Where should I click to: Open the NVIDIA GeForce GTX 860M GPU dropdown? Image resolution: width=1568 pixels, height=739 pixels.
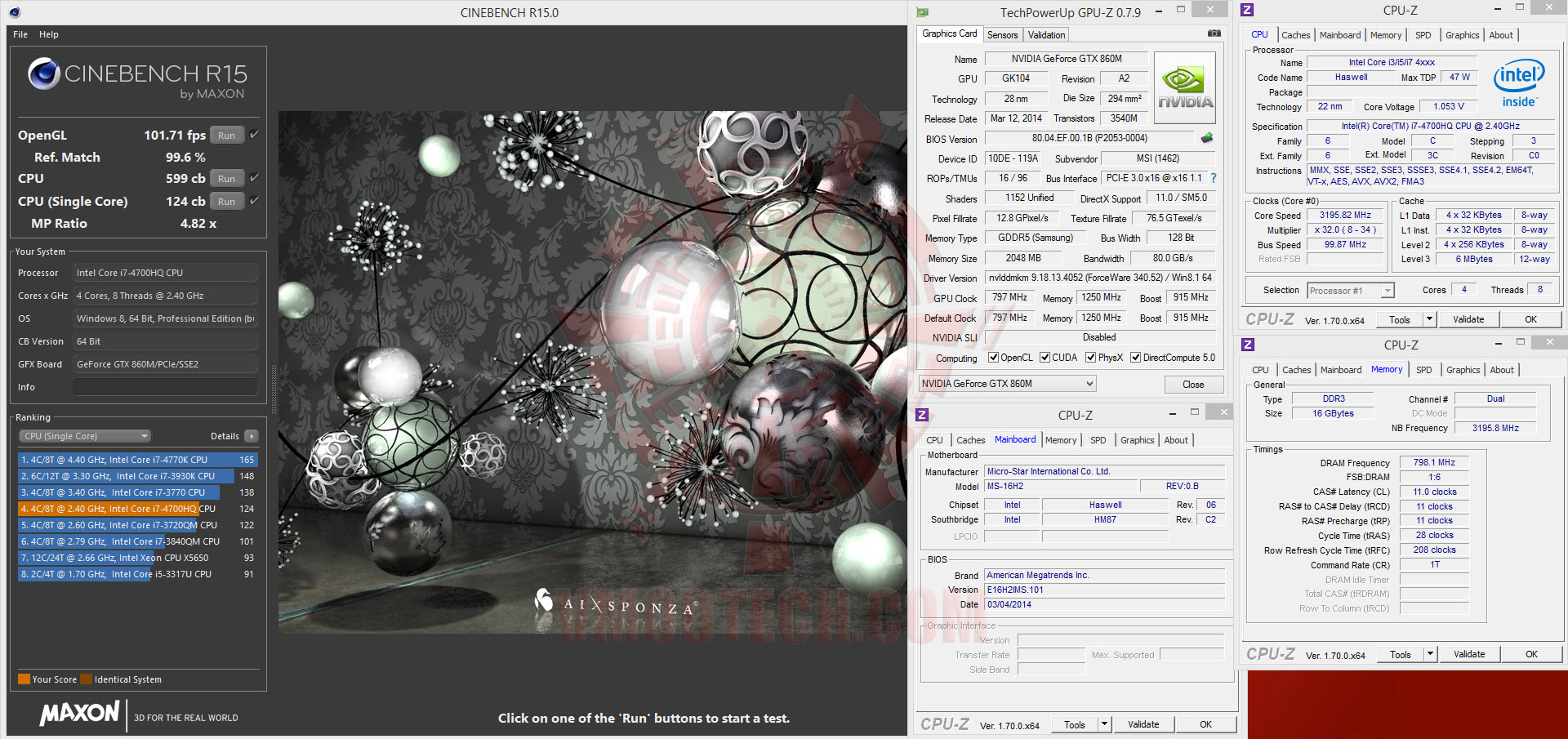click(x=1007, y=384)
